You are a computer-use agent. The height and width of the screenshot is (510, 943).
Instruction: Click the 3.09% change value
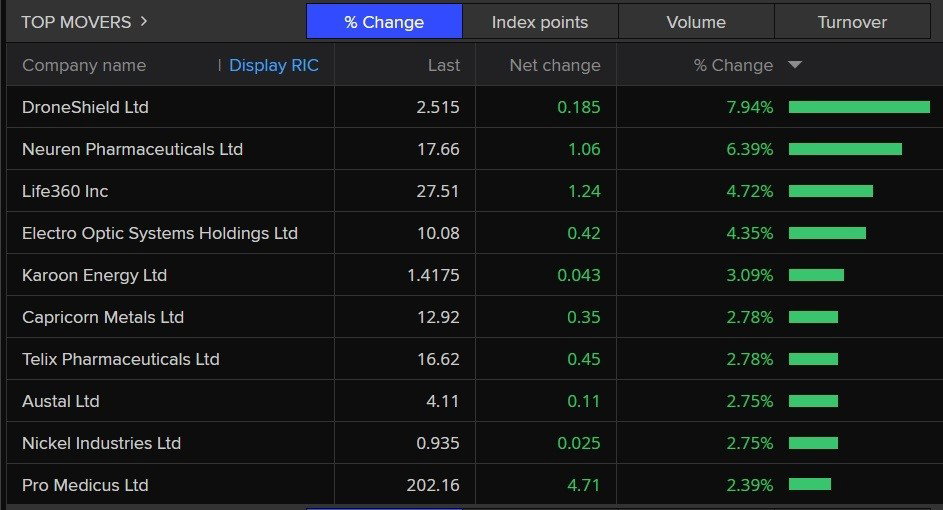(x=749, y=275)
